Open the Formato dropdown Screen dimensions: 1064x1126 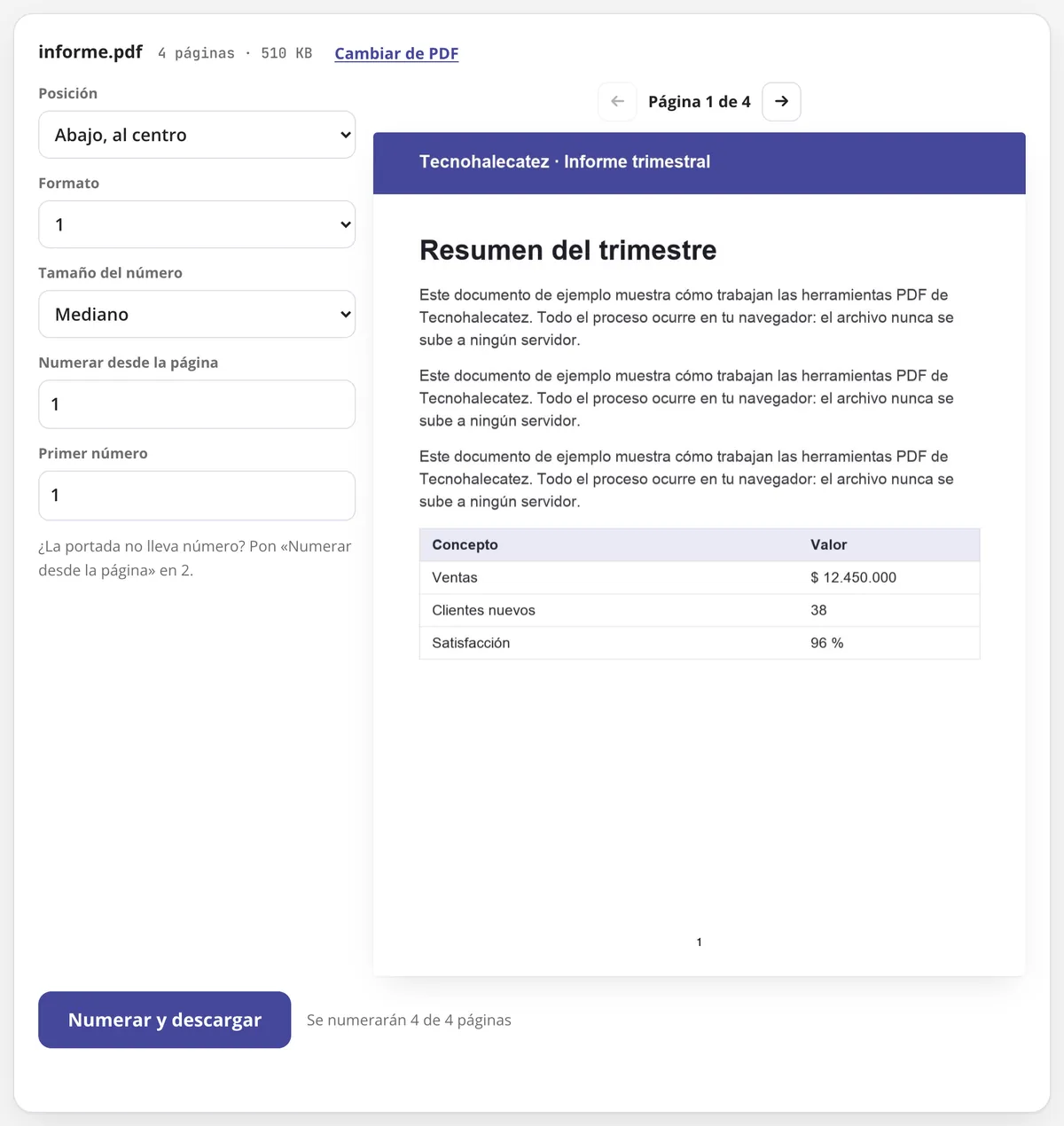coord(197,224)
